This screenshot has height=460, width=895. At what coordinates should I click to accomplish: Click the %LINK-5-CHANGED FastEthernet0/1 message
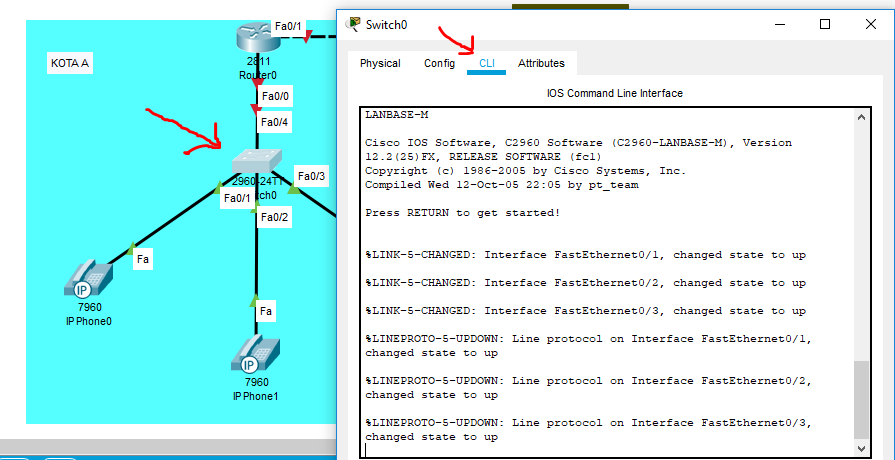point(586,255)
